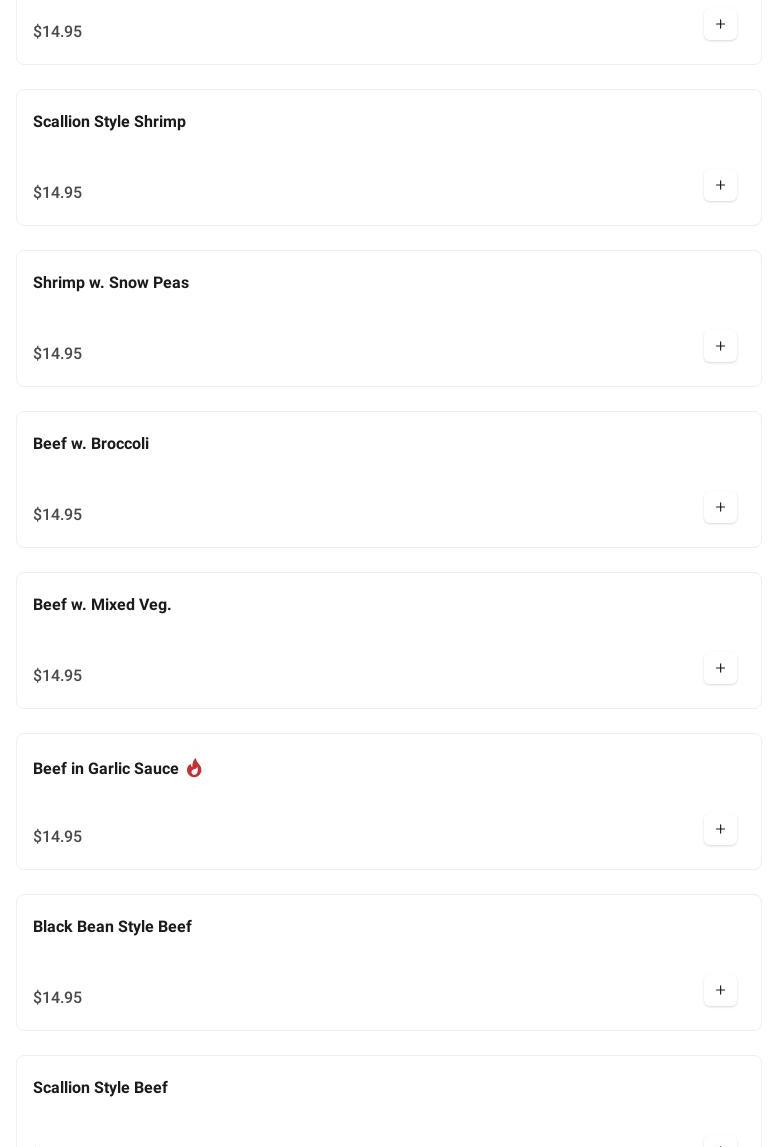Add Beef w. Mixed Veg. to order

(x=720, y=669)
